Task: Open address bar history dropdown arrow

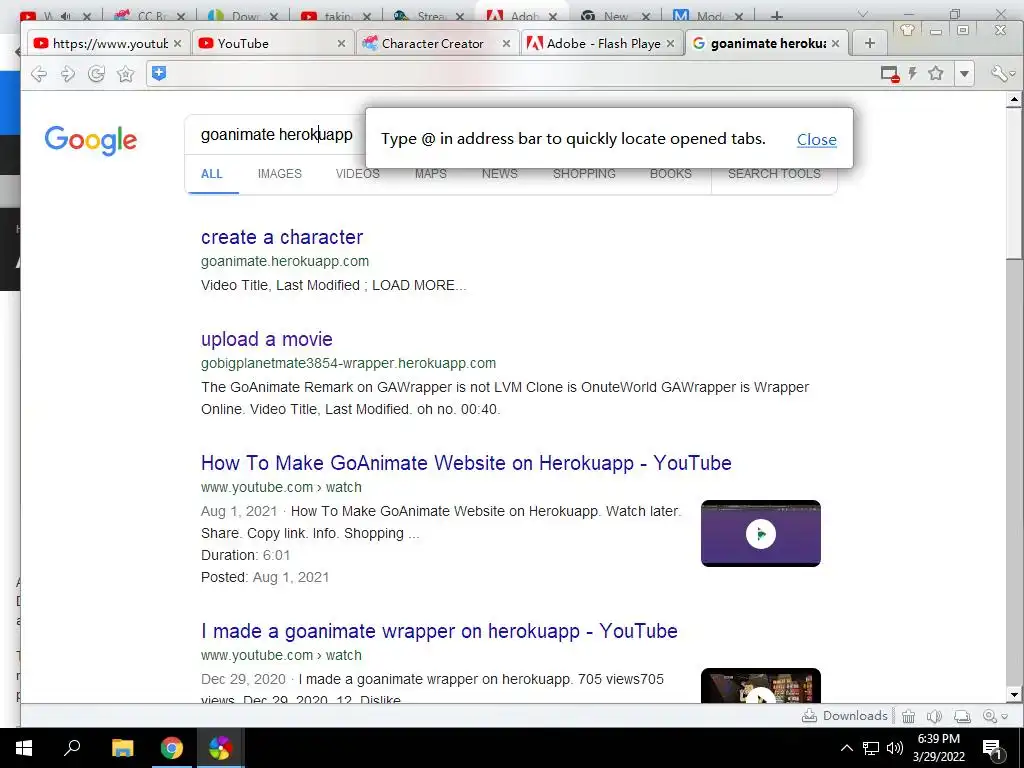Action: pos(964,74)
